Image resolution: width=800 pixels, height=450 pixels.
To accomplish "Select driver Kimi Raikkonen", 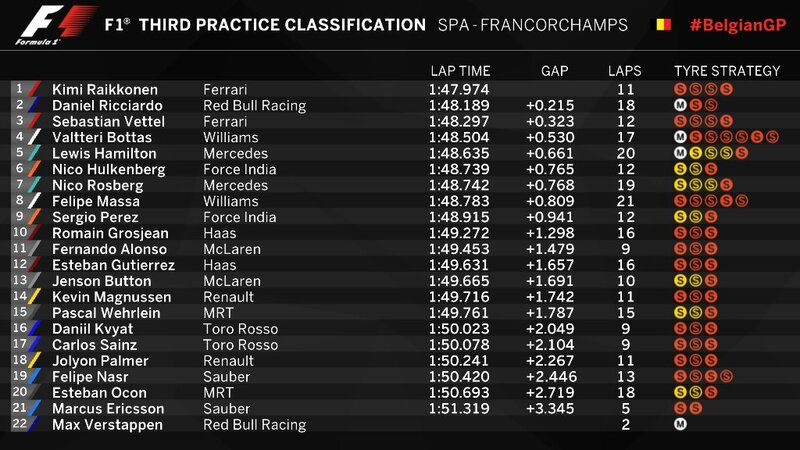I will 105,90.
